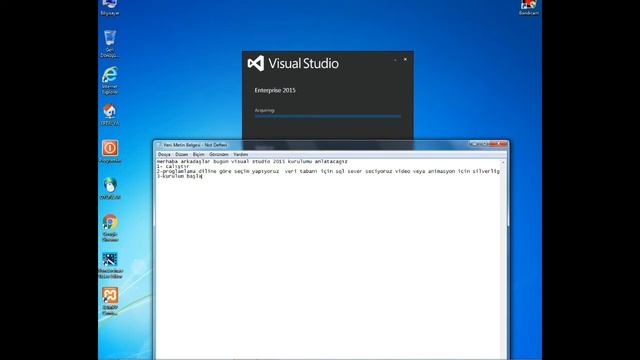Close the Visual Studio installer window
This screenshot has width=640, height=360.
405,60
